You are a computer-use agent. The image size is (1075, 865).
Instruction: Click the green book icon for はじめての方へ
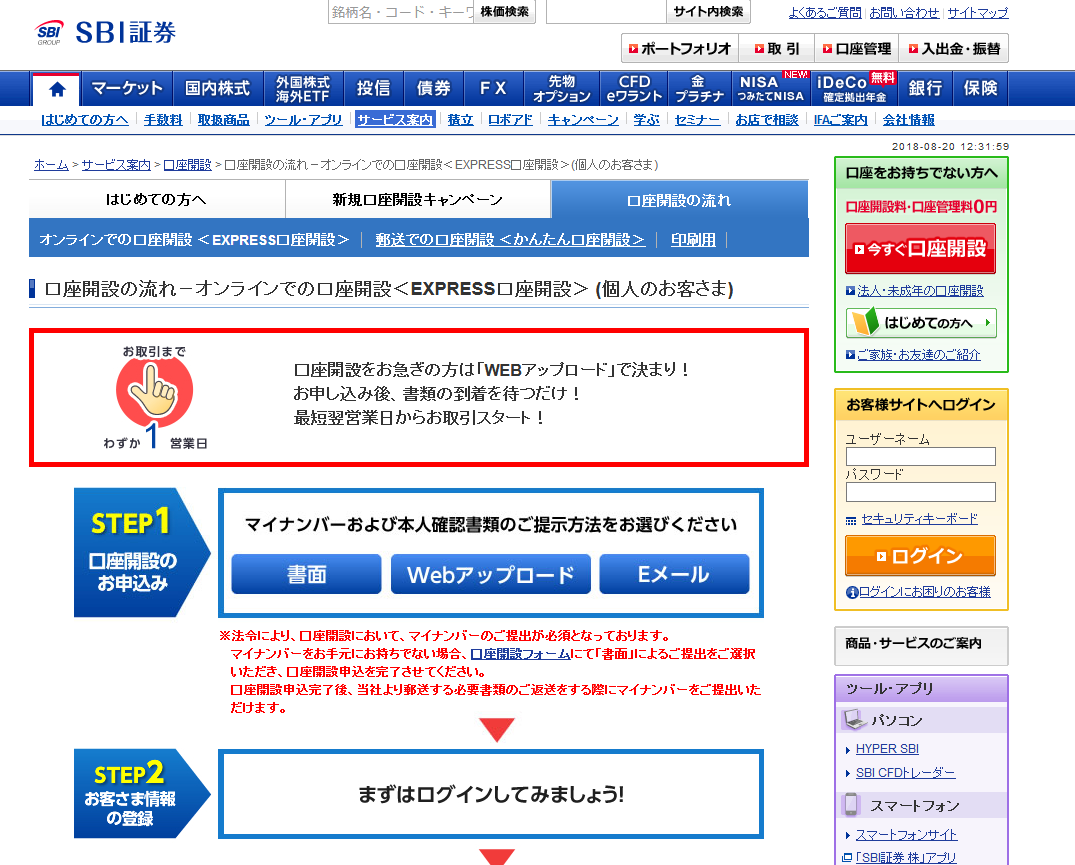pos(864,322)
